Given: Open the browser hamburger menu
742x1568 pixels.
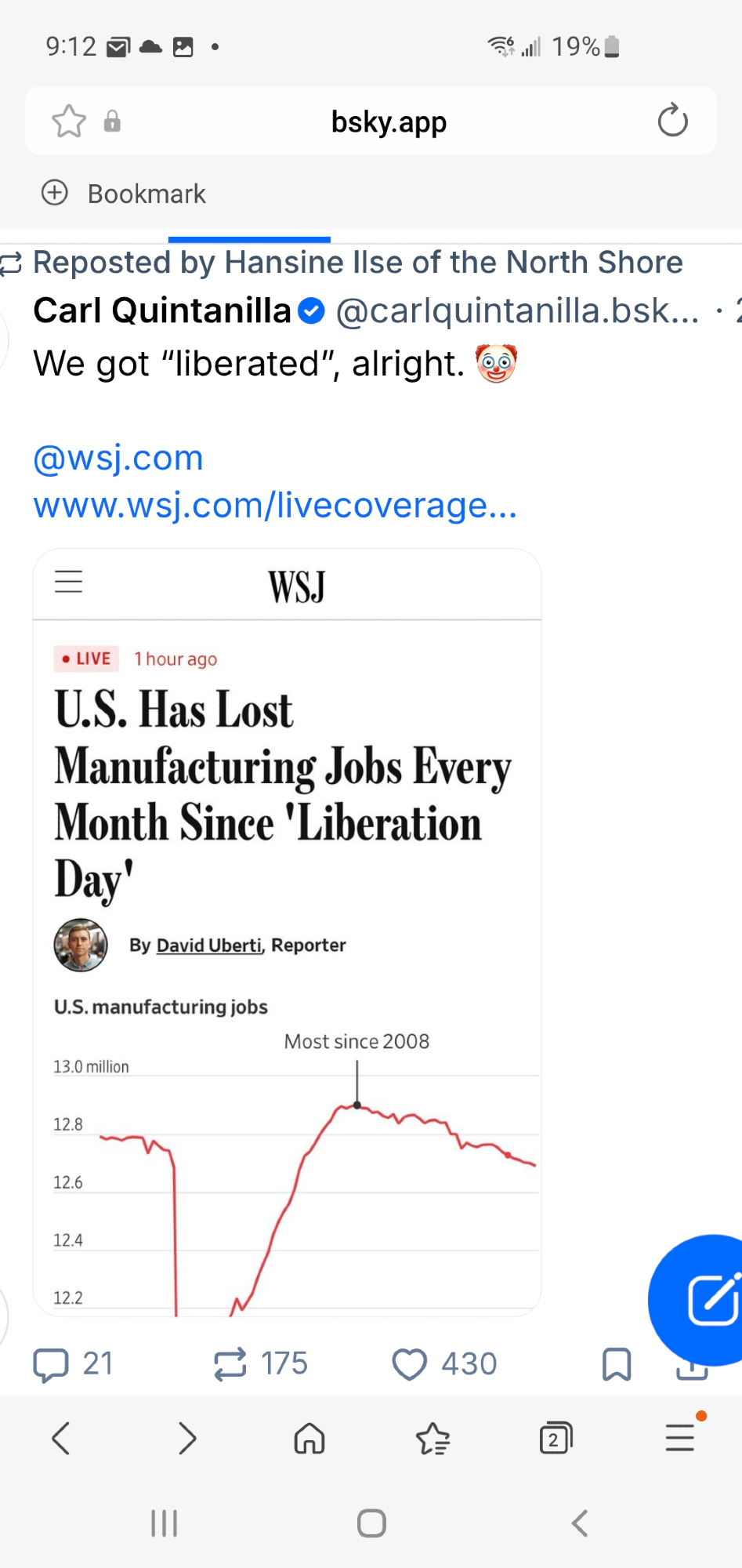Looking at the screenshot, I should pos(680,1439).
